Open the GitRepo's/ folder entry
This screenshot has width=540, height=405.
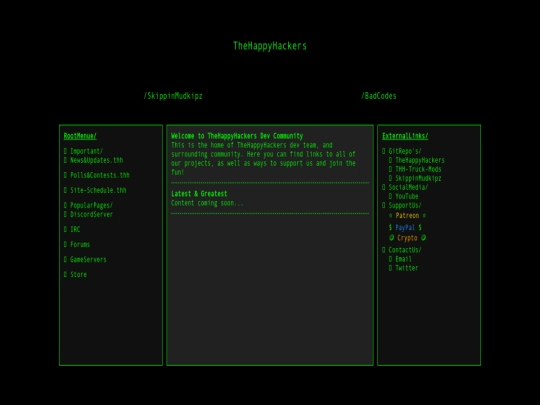coord(405,151)
